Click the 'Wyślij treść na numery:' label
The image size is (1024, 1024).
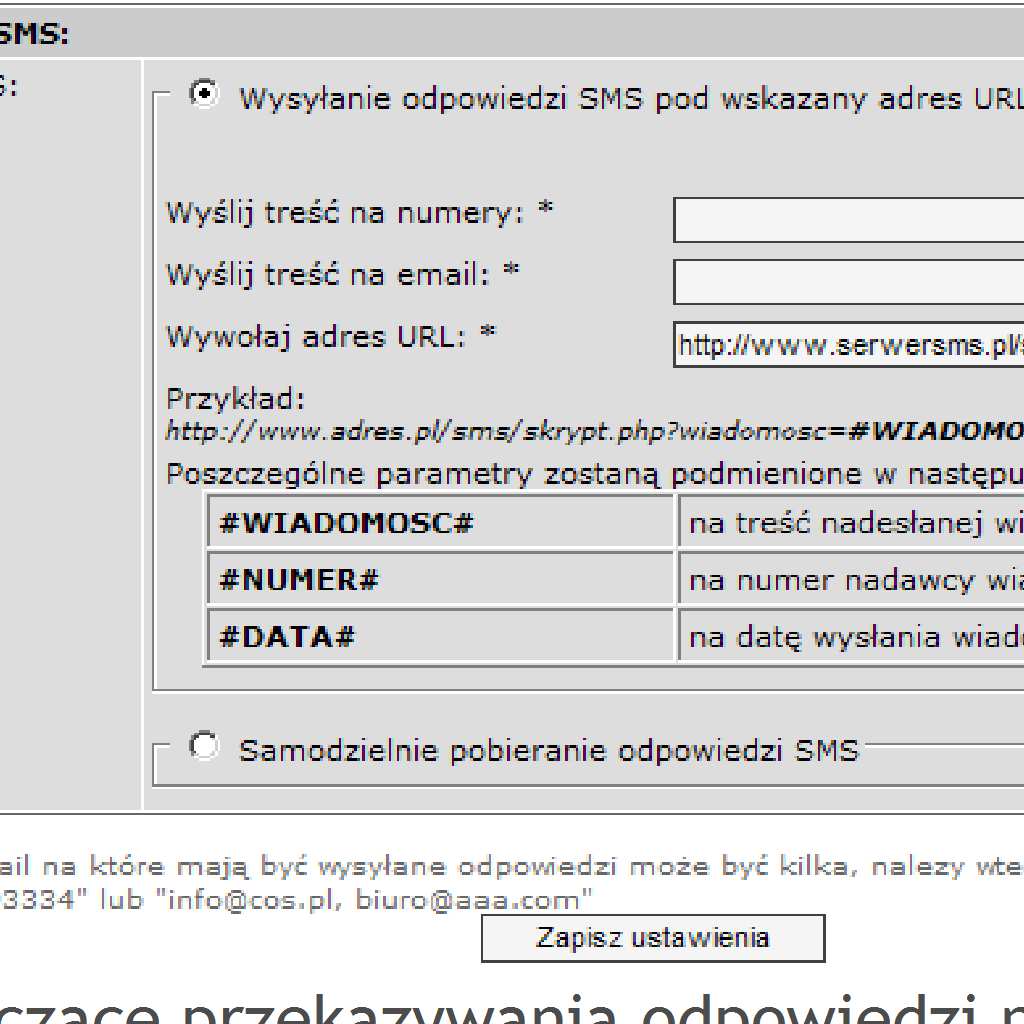tap(345, 214)
